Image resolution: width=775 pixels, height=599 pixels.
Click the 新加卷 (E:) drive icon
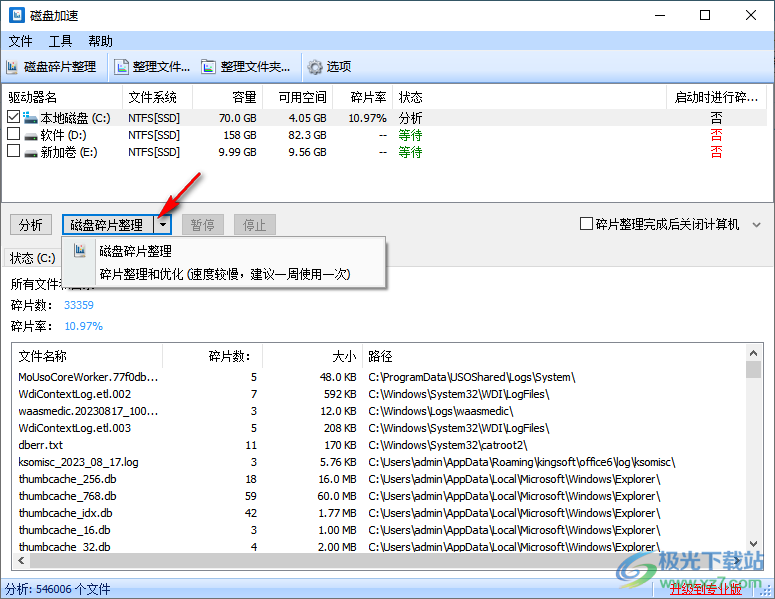[x=31, y=153]
